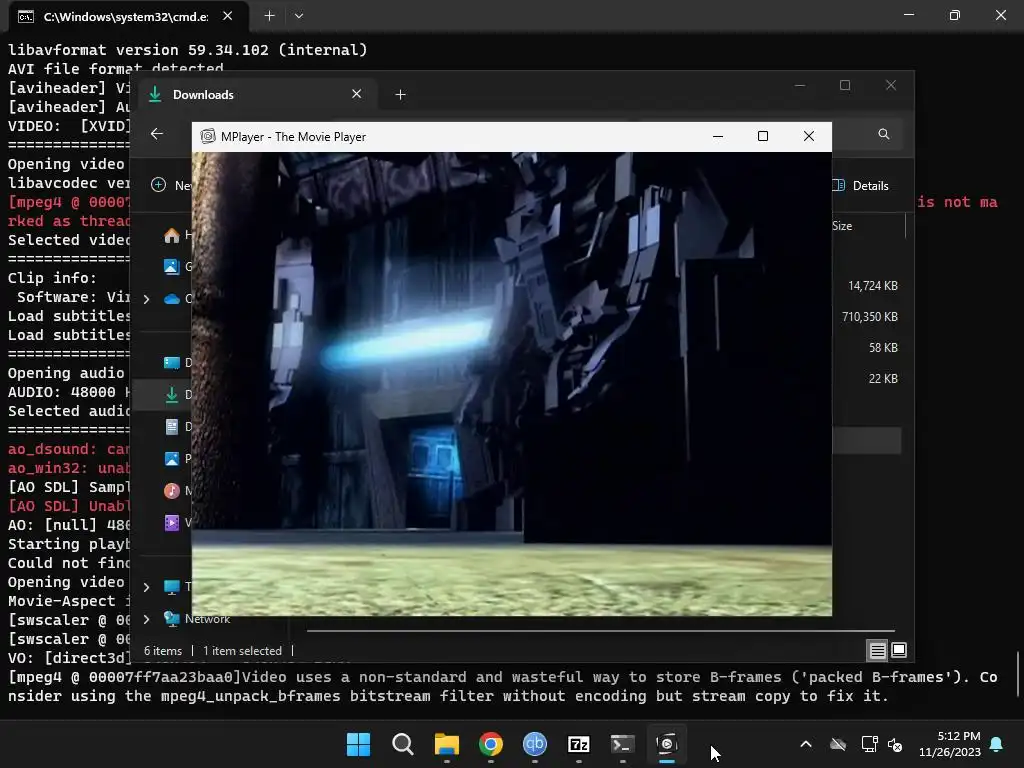Open Desktop in navigation pane
This screenshot has width=1024, height=768.
(x=172, y=362)
